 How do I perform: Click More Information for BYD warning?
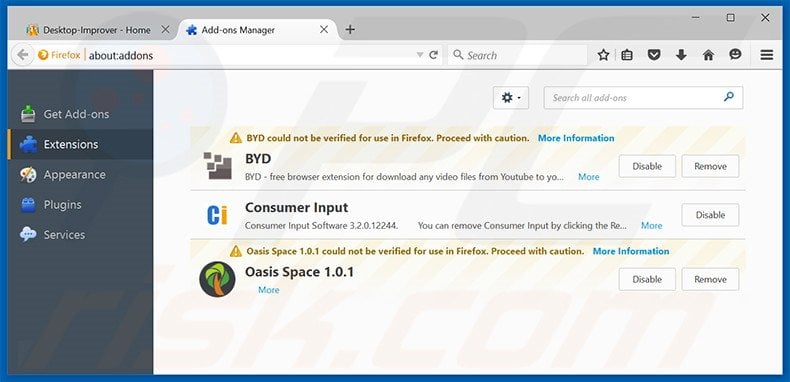(576, 138)
